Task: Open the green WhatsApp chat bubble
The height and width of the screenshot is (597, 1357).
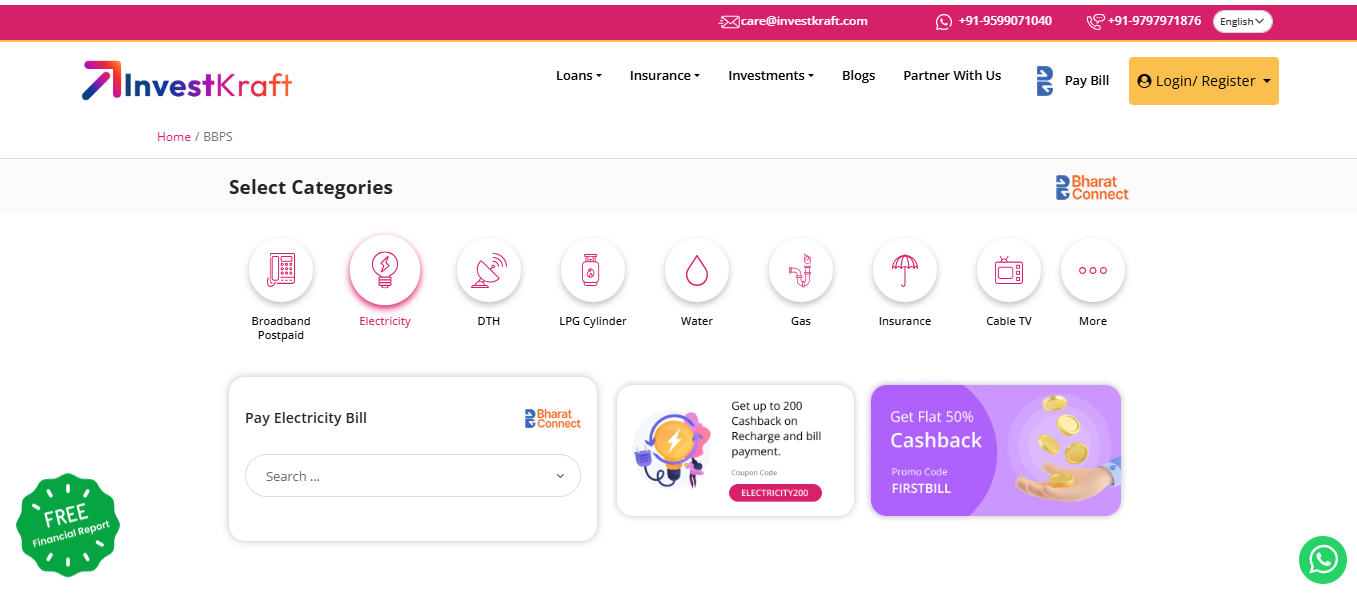Action: point(1323,559)
